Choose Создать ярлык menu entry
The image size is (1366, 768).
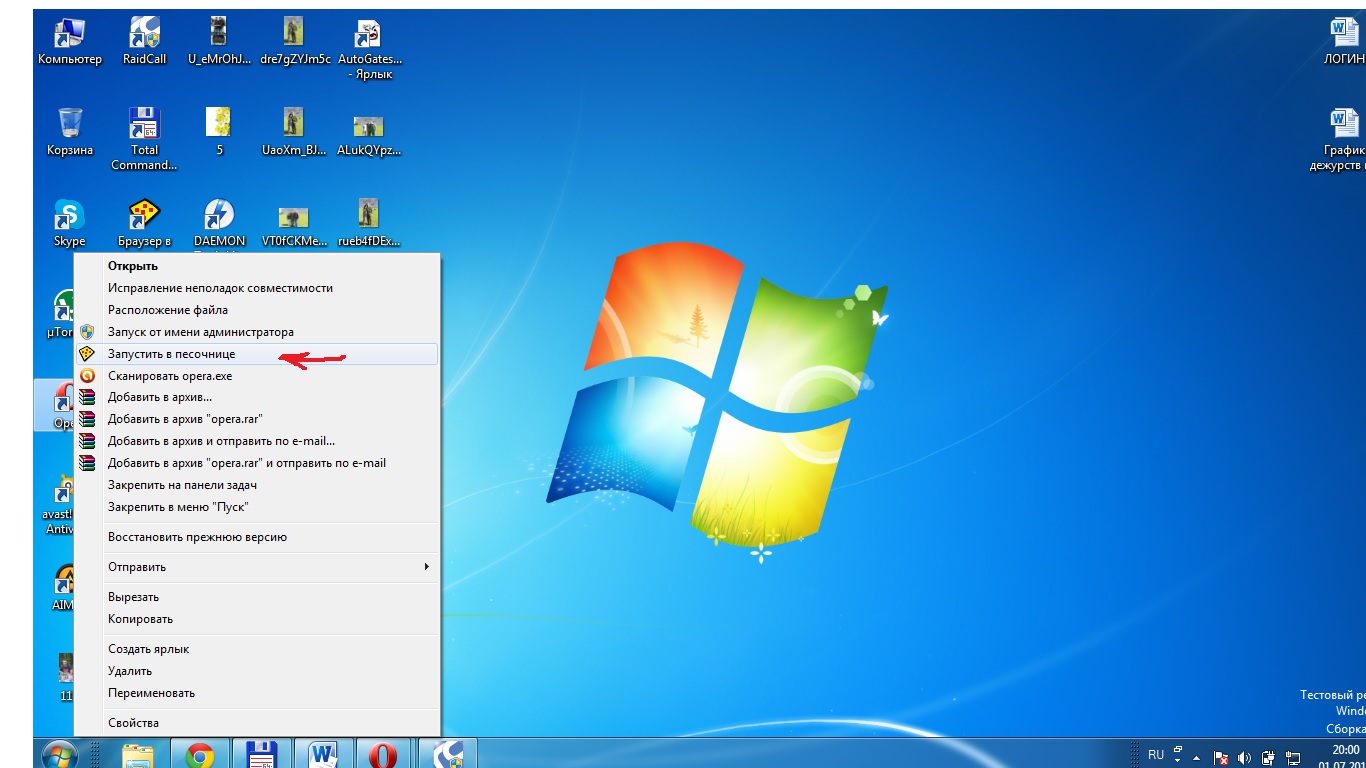pyautogui.click(x=257, y=649)
